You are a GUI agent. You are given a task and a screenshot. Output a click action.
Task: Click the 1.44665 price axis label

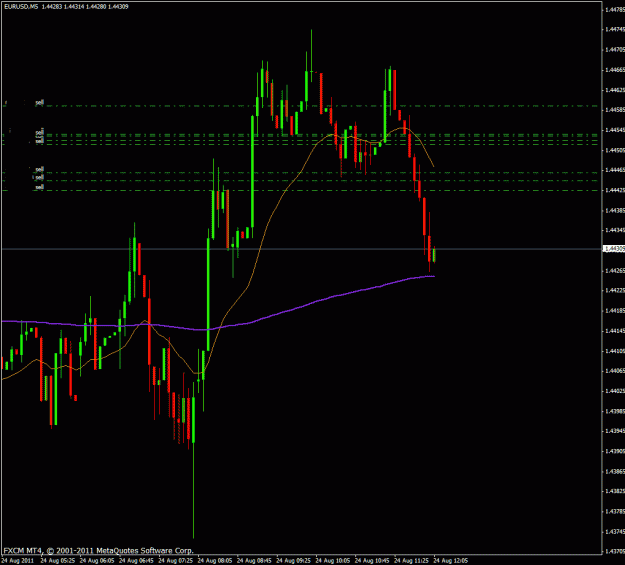coord(614,70)
